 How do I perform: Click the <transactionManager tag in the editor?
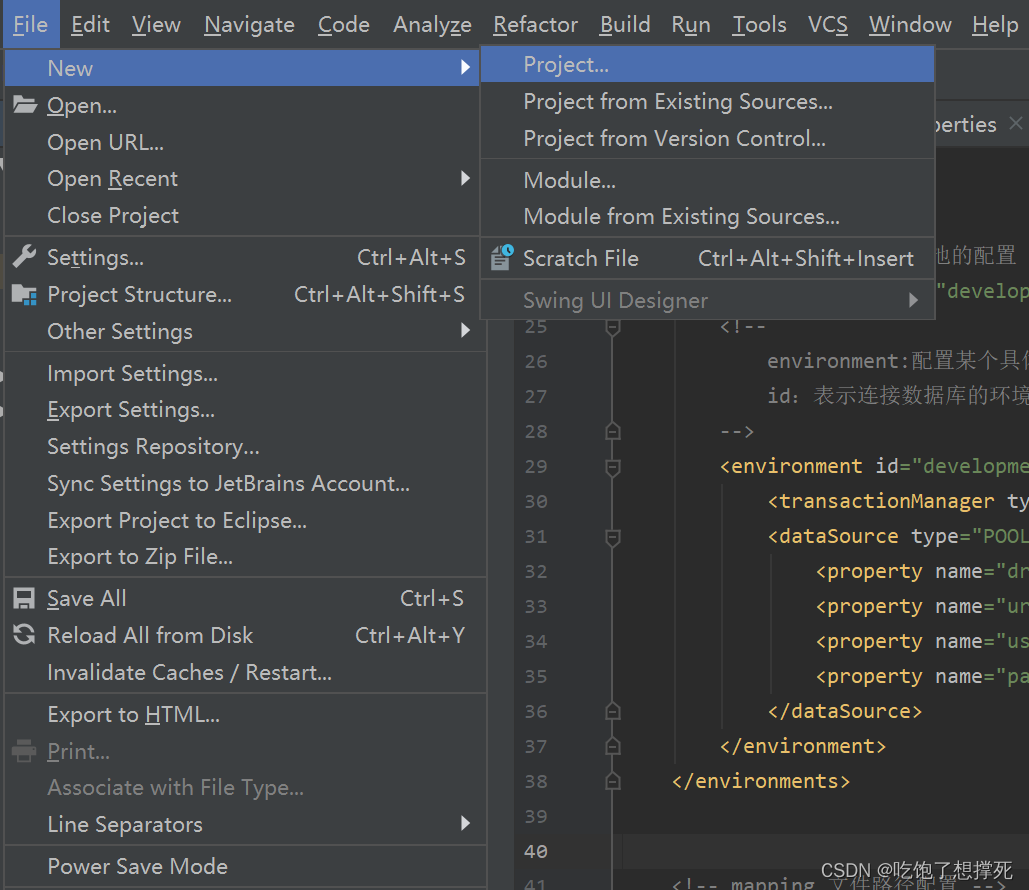click(881, 501)
